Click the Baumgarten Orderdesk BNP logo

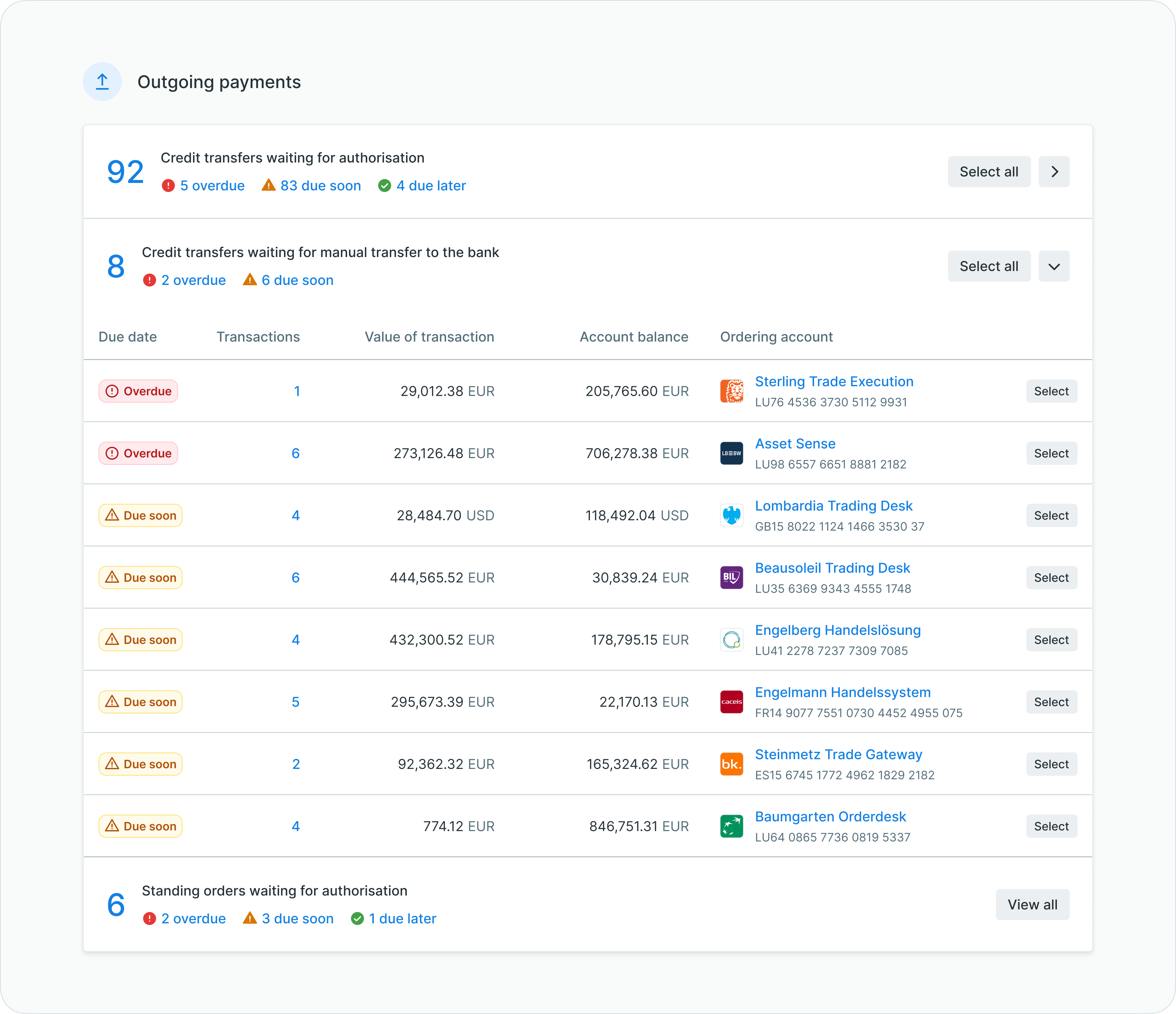click(x=731, y=826)
